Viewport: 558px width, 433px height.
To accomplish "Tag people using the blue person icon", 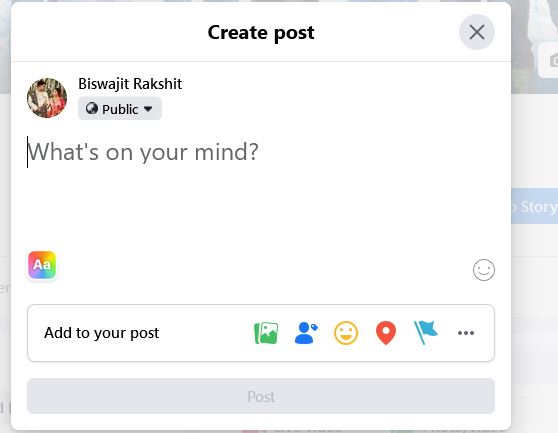I will pos(306,333).
